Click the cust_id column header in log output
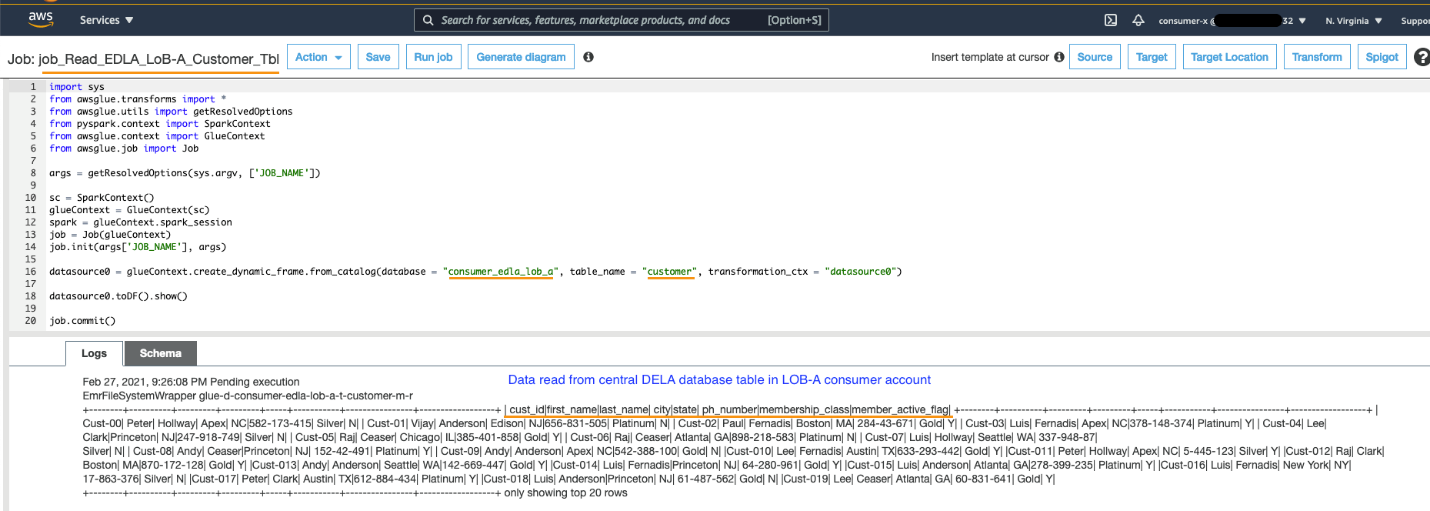The image size is (1430, 511). [x=527, y=409]
